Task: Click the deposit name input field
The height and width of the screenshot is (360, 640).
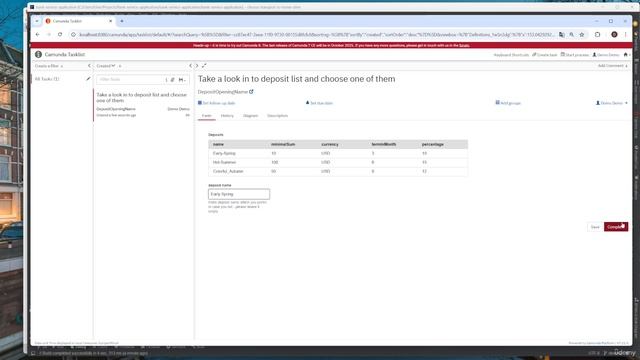Action: click(239, 194)
